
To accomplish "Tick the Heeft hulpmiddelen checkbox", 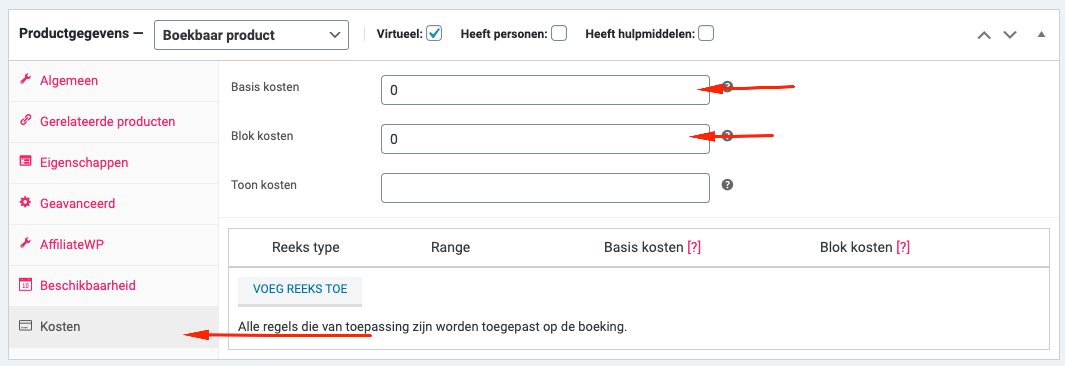I will coord(706,33).
